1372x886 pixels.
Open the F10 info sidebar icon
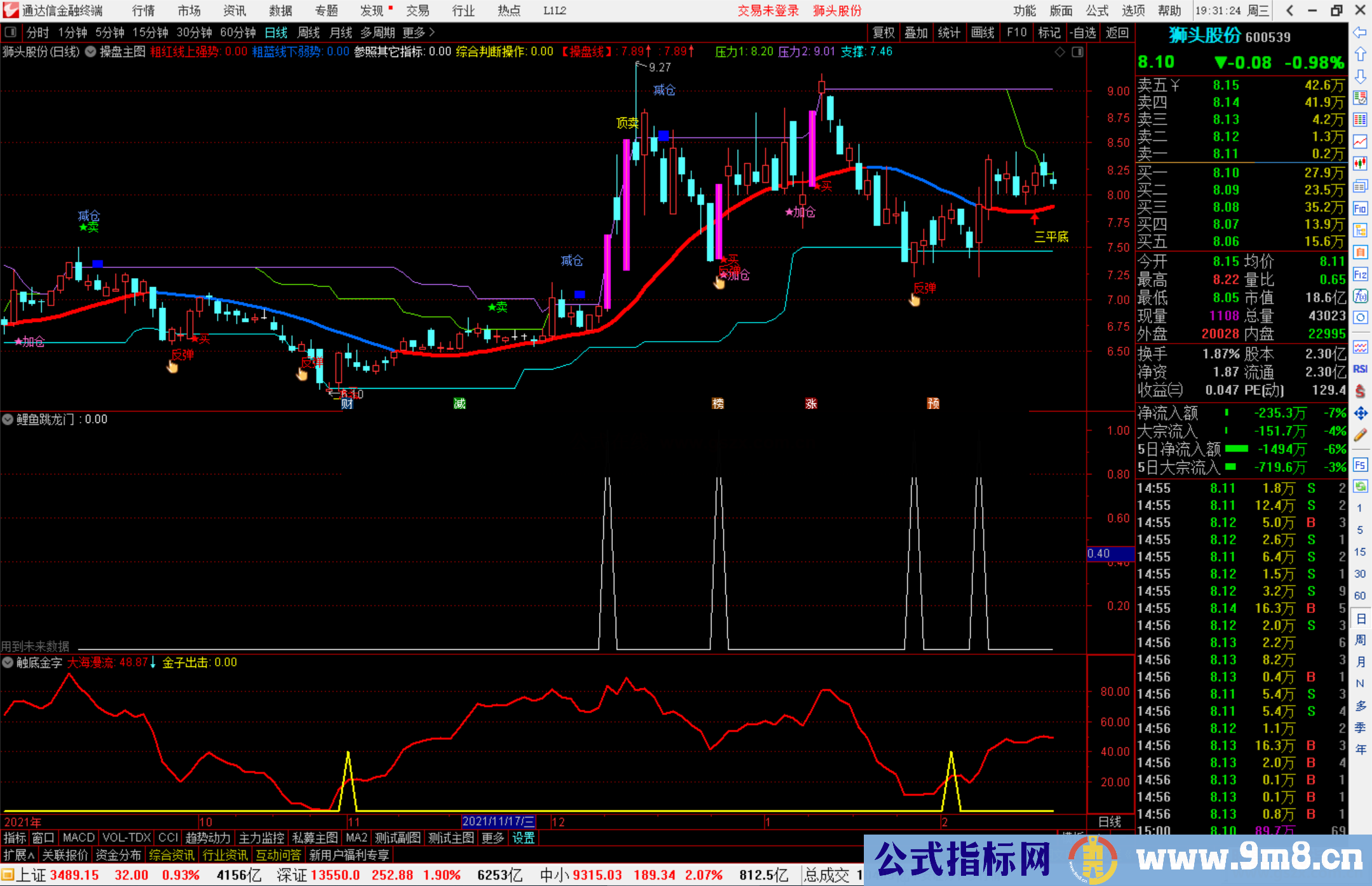click(x=1360, y=208)
